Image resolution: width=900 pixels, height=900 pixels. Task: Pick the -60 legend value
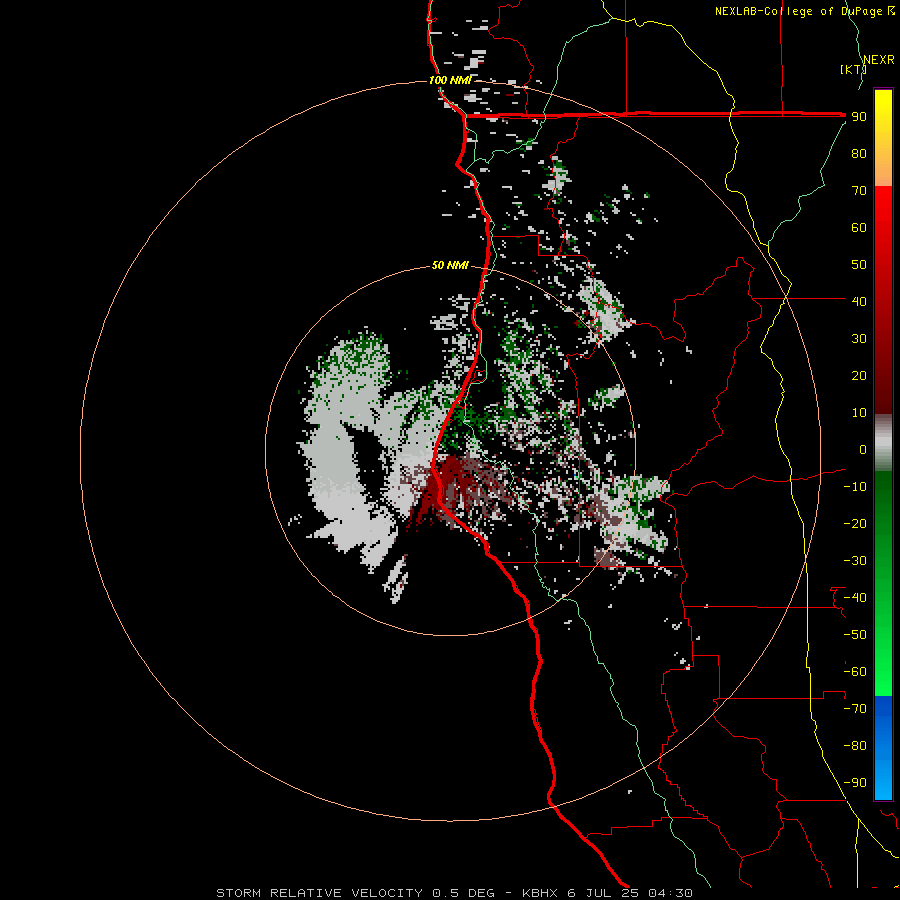coord(855,672)
